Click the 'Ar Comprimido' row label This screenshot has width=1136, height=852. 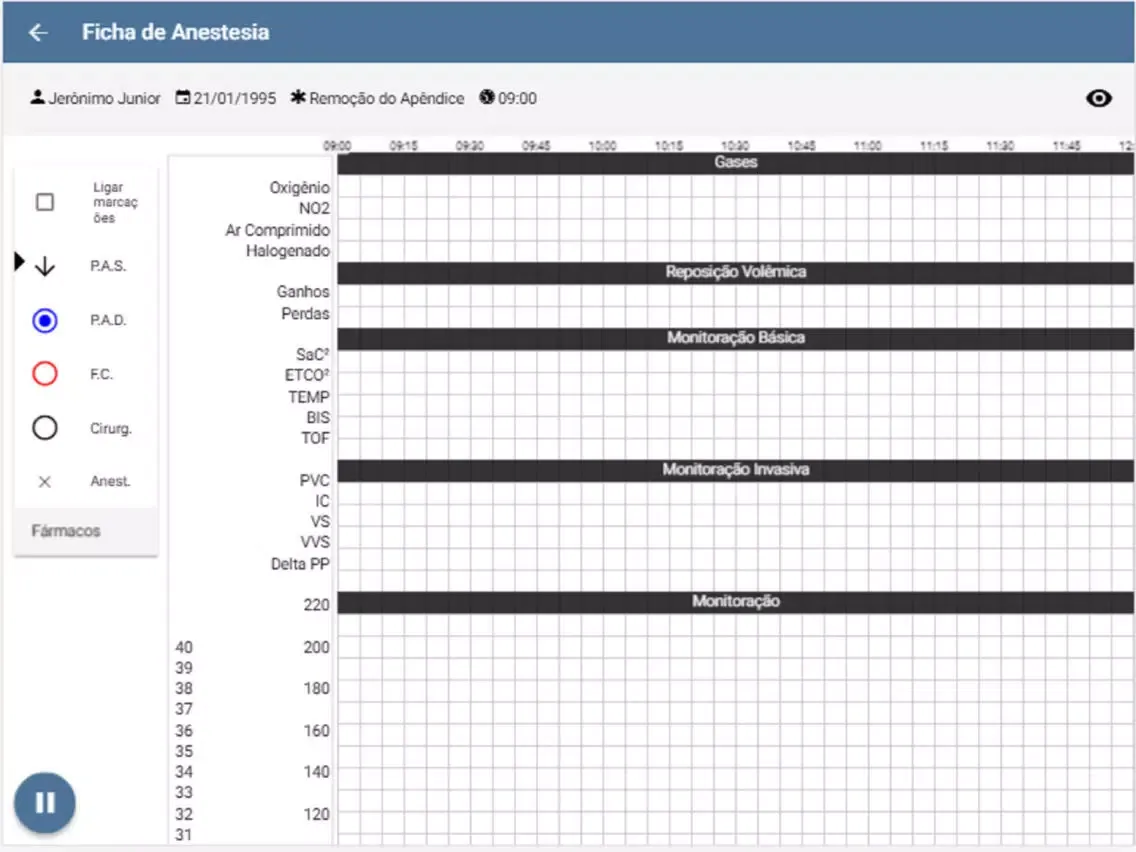pyautogui.click(x=277, y=230)
